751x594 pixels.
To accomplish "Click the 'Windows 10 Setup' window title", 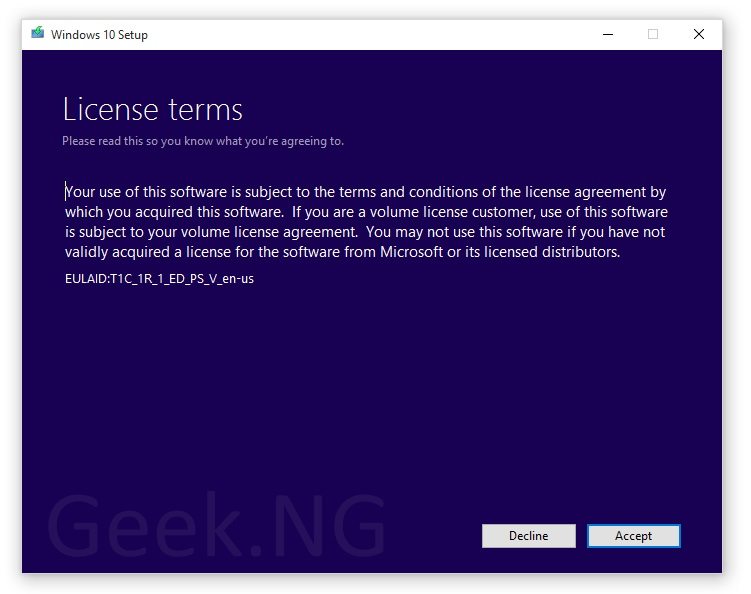I will click(99, 34).
